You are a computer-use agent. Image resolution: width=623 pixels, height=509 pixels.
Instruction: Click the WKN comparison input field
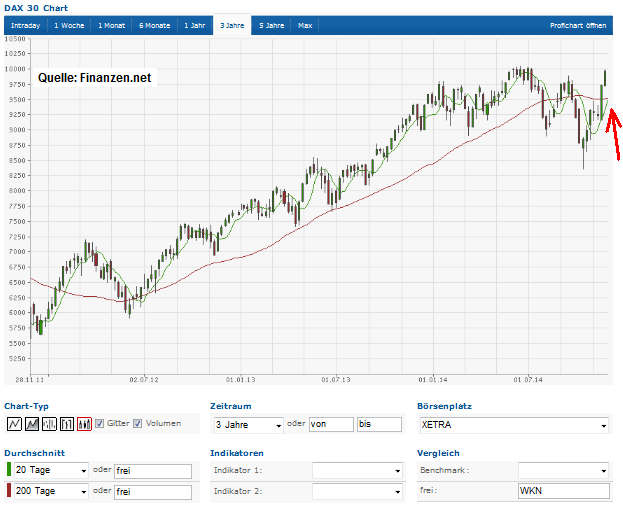click(563, 491)
